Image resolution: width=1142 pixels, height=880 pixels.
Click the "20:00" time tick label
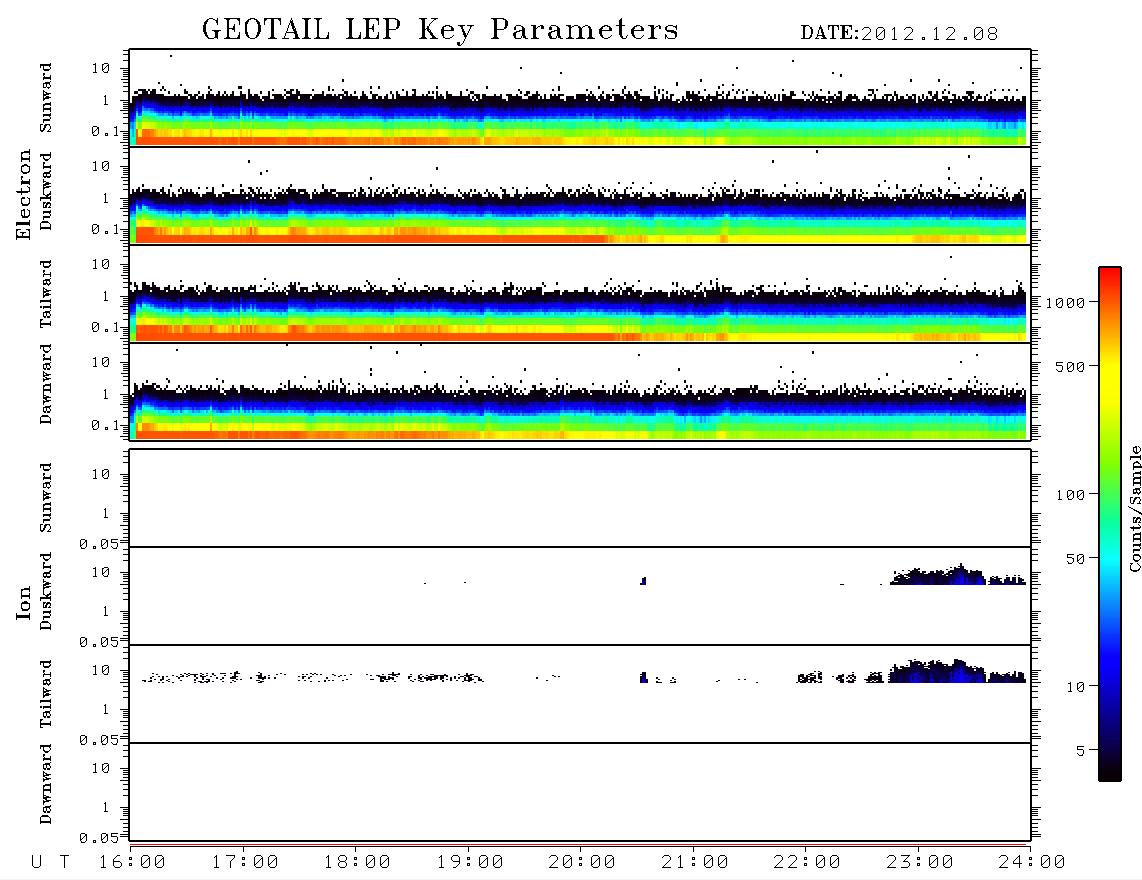point(583,862)
